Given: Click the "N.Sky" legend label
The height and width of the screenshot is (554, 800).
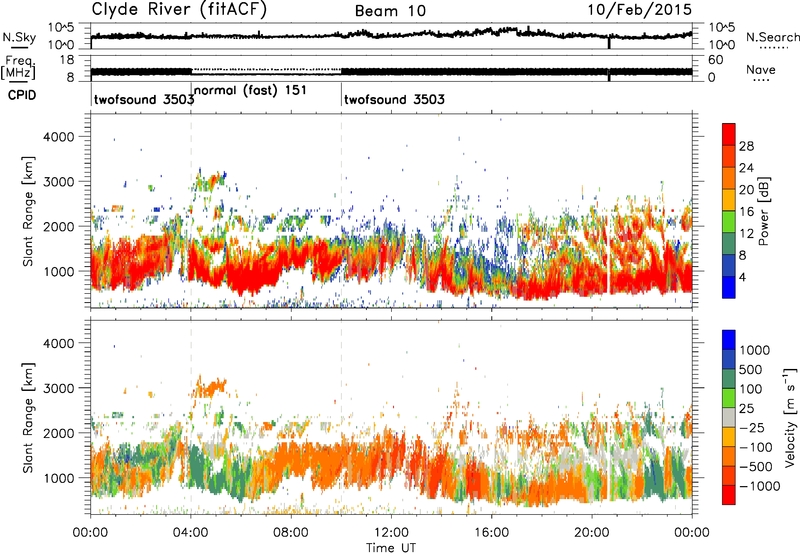Looking at the screenshot, I should (x=19, y=37).
